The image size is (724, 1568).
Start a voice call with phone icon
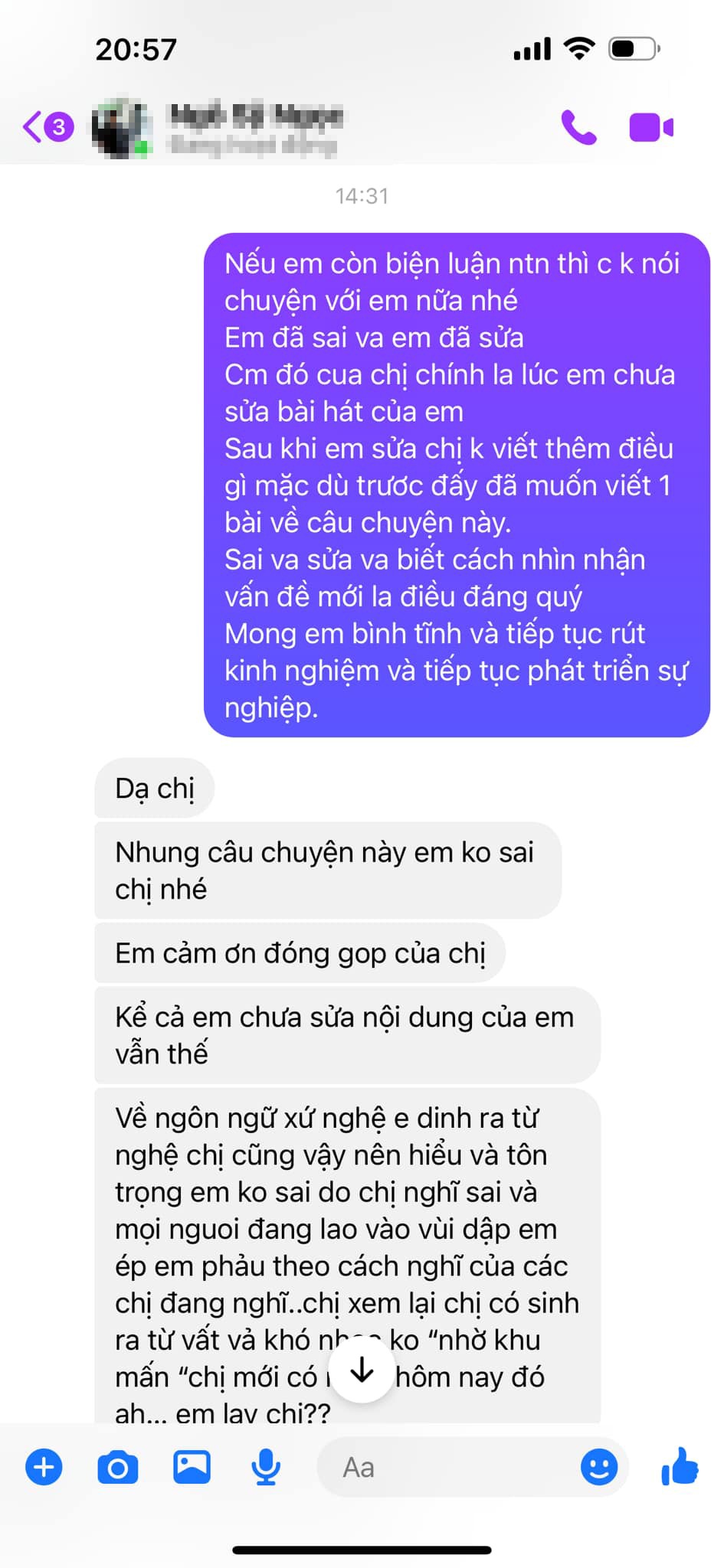(x=578, y=127)
